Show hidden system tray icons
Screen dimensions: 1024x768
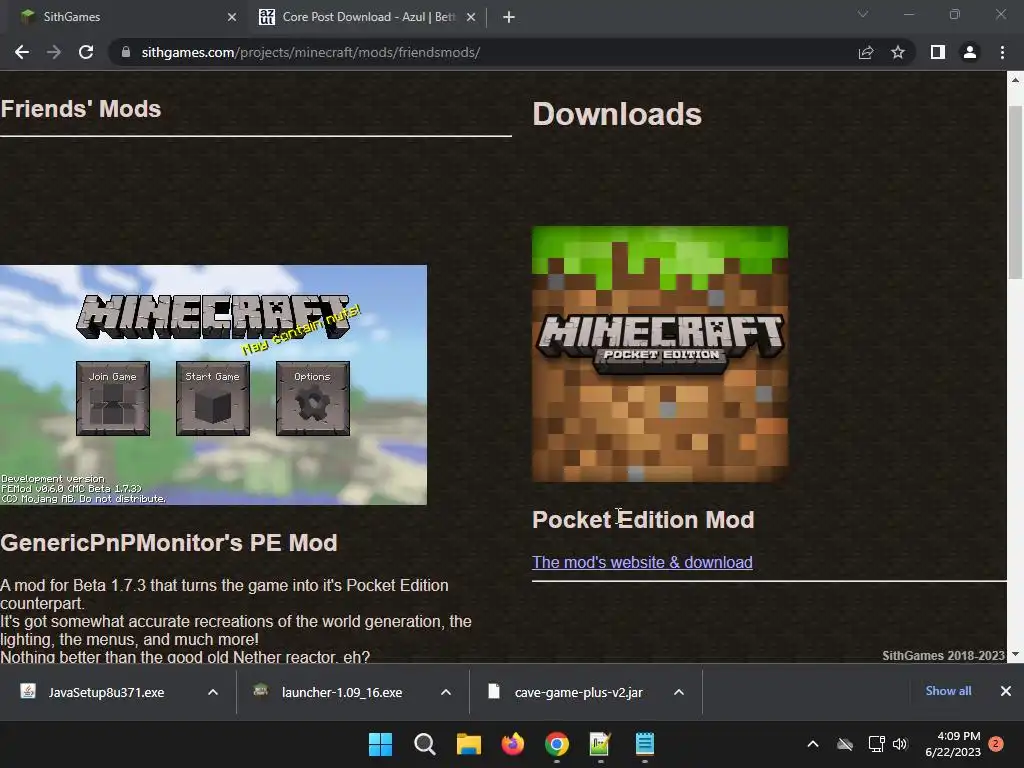pyautogui.click(x=813, y=744)
